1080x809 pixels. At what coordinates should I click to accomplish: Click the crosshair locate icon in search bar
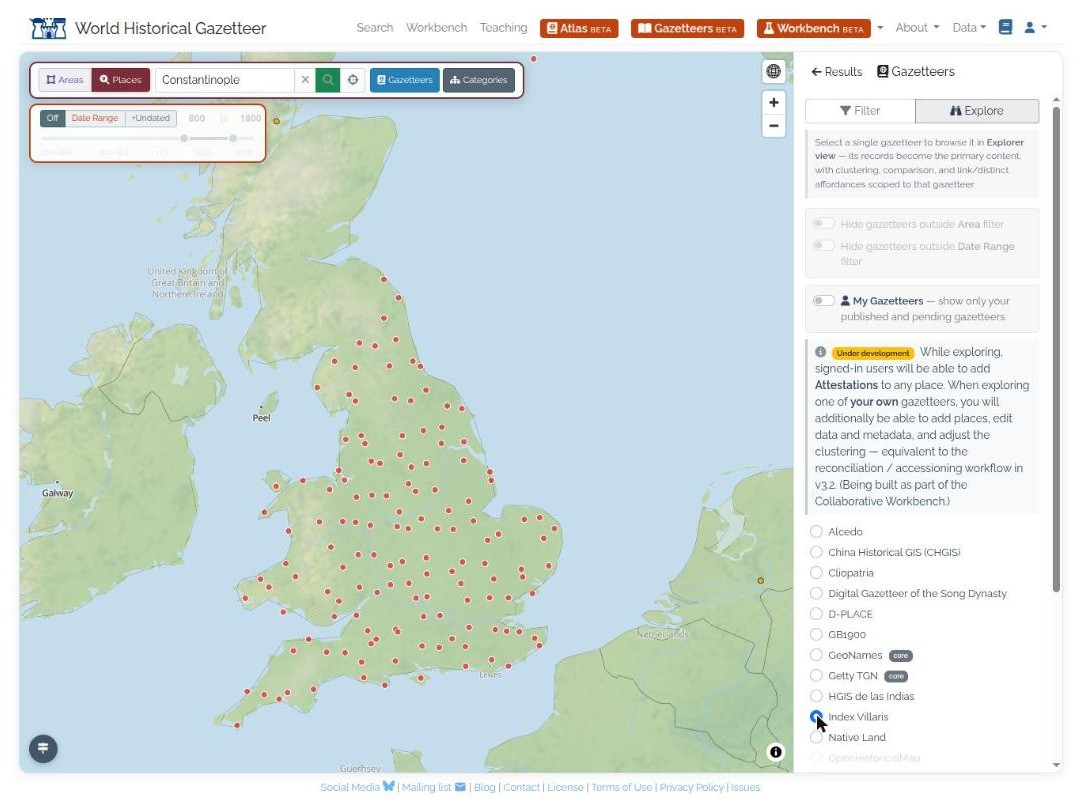[353, 80]
